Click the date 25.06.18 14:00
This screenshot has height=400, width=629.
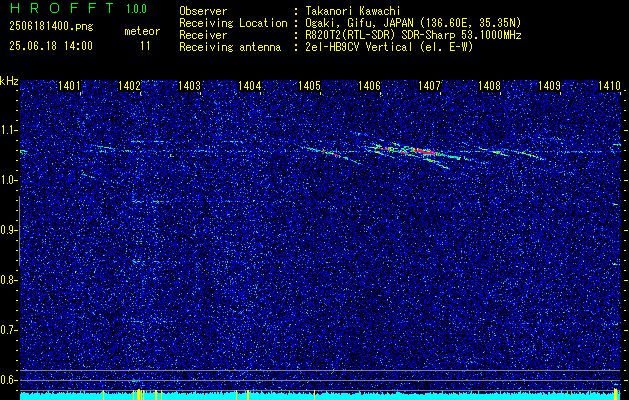click(x=51, y=46)
